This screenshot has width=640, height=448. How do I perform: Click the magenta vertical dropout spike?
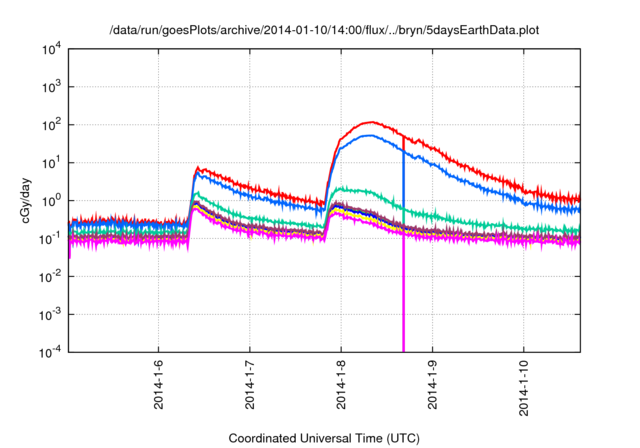(x=404, y=292)
